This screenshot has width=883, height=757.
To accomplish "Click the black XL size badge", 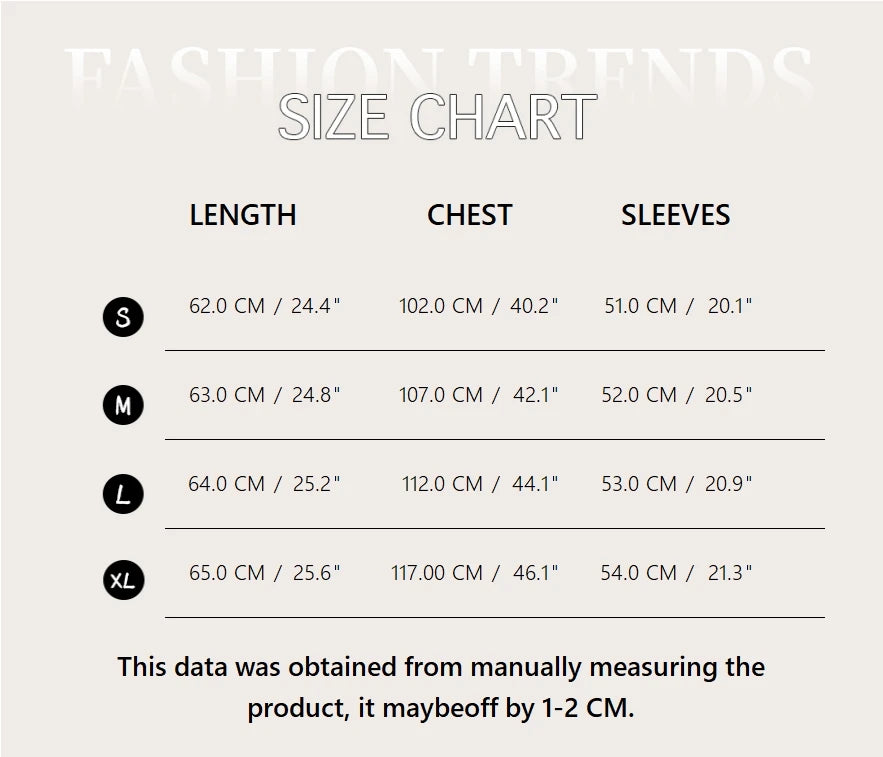I will click(123, 580).
